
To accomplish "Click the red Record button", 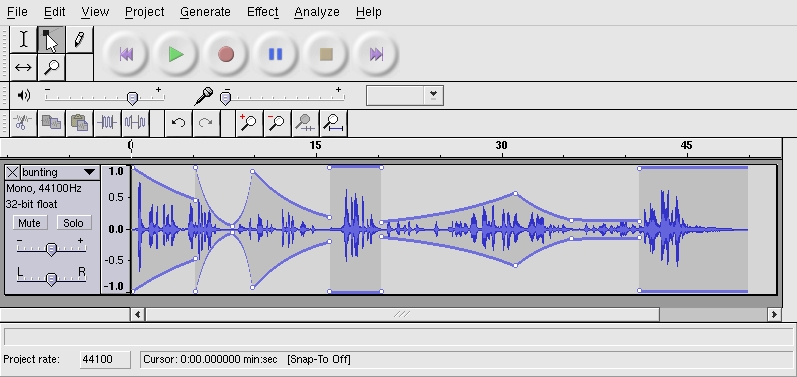I will [x=226, y=54].
